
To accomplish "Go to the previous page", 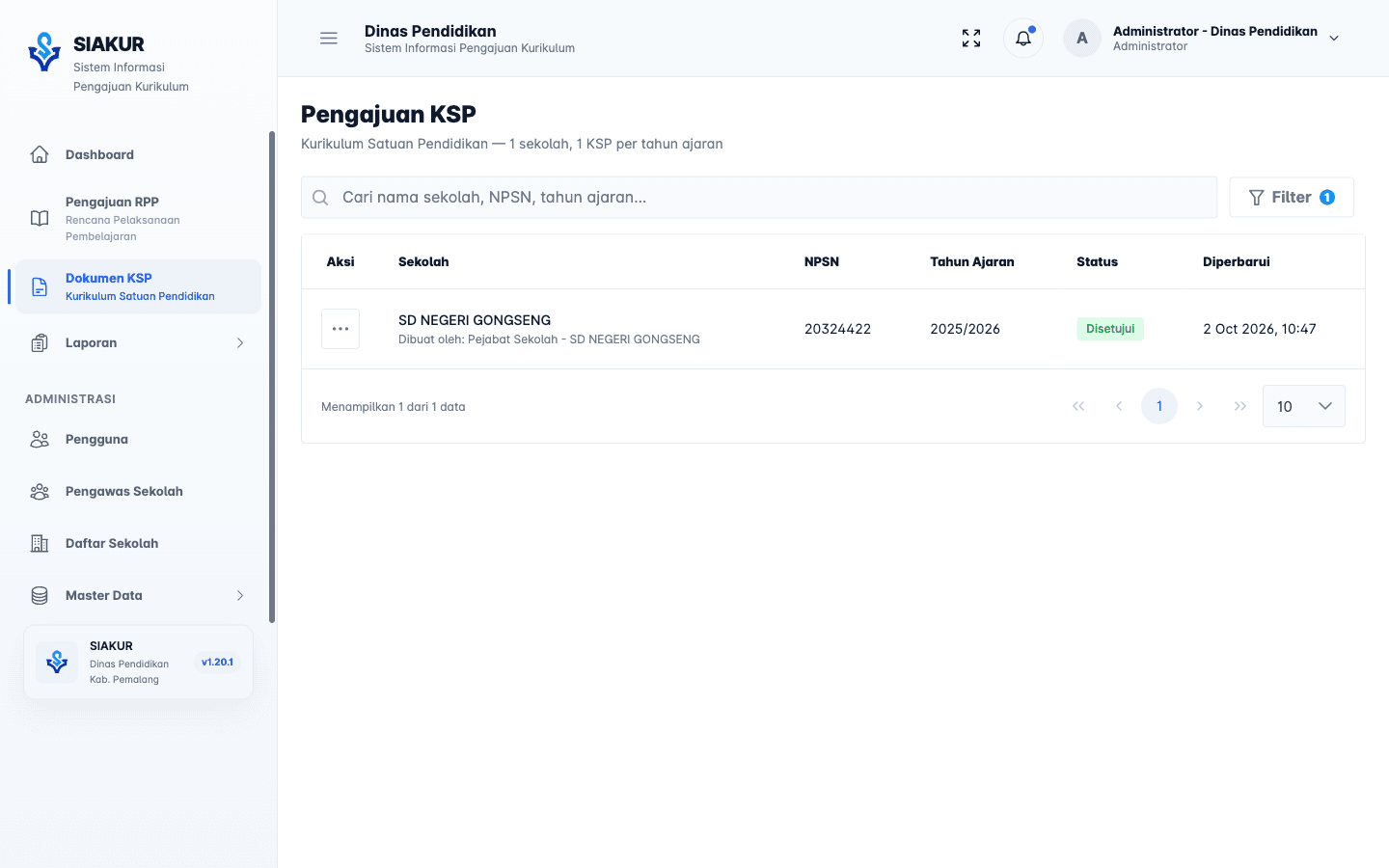I will coord(1119,406).
